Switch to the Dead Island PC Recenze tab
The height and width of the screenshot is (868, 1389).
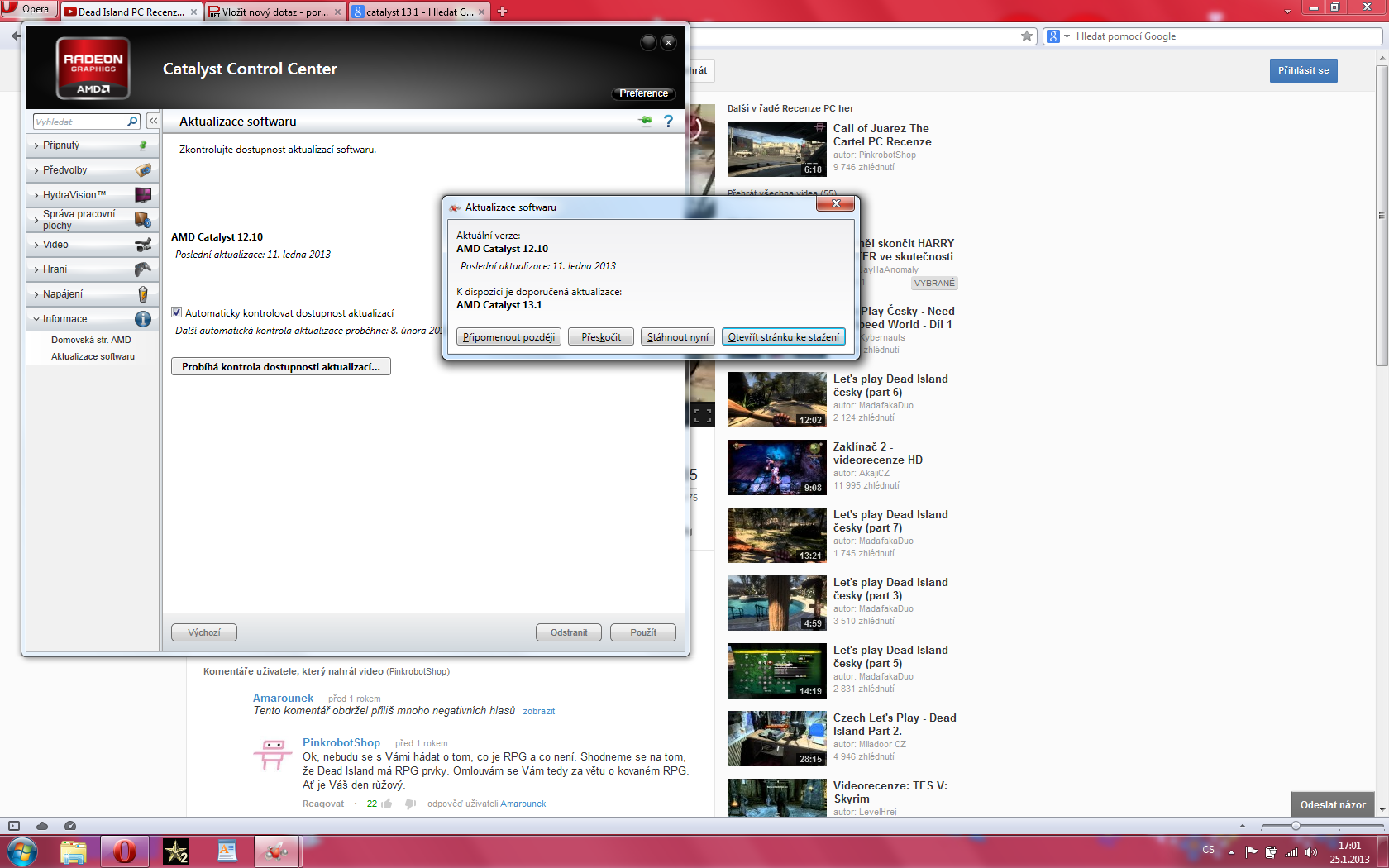click(130, 12)
